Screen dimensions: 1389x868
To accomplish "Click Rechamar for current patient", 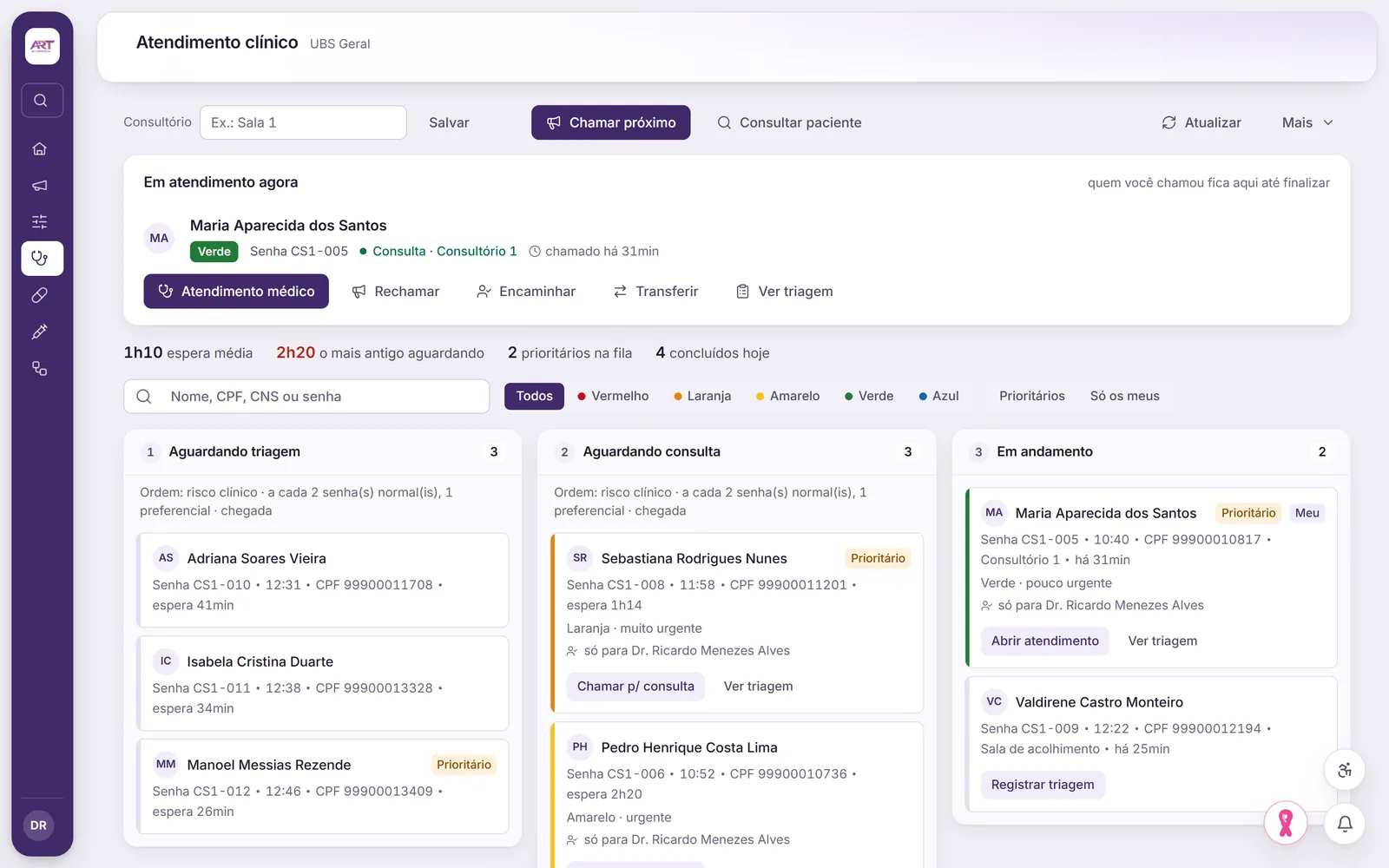I will tap(396, 292).
